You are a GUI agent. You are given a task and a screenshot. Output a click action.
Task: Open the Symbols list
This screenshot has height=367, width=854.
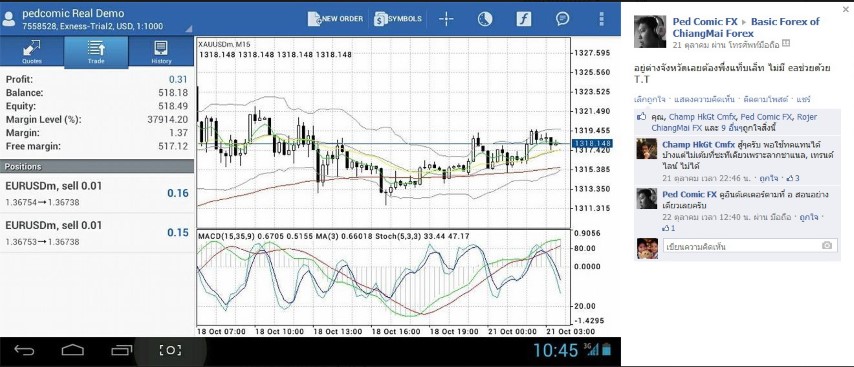398,19
